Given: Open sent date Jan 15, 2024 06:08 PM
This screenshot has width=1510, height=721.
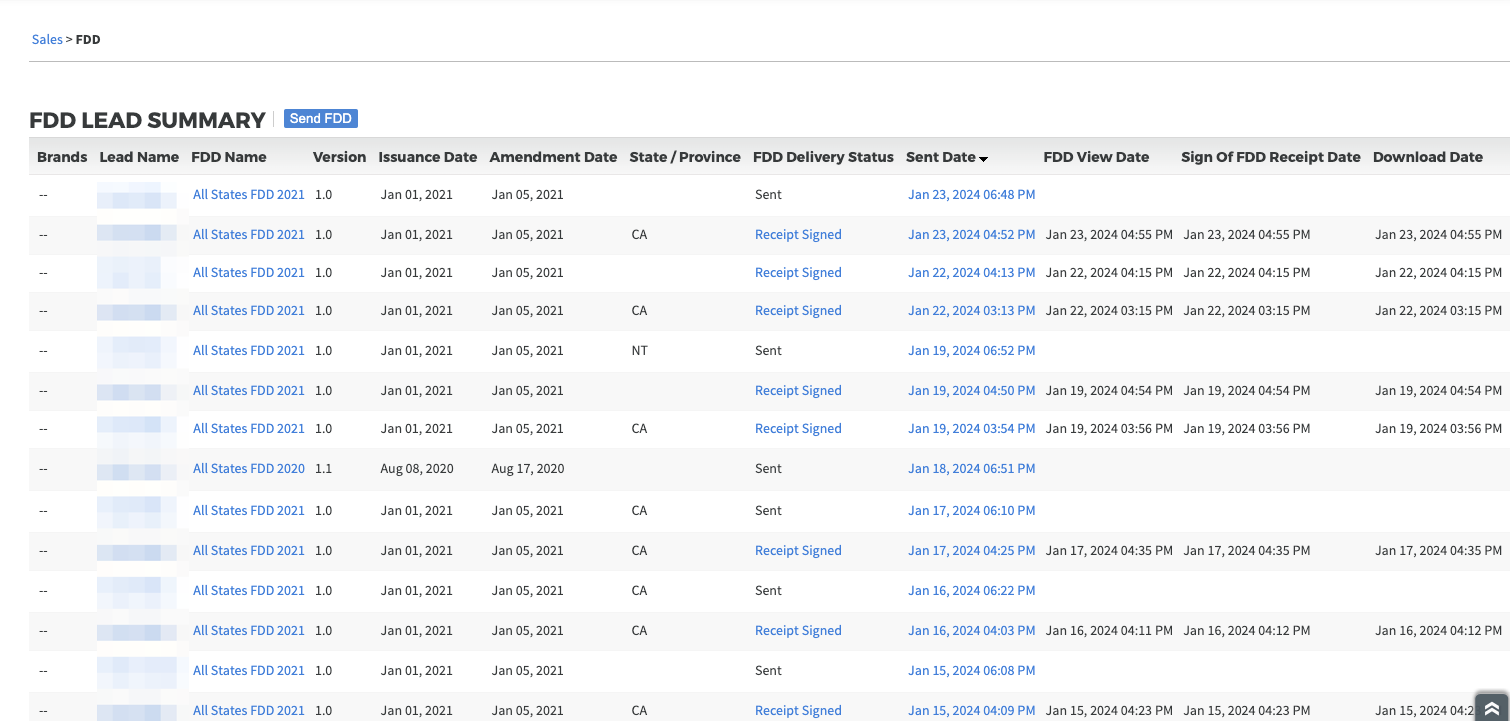Looking at the screenshot, I should [x=971, y=670].
